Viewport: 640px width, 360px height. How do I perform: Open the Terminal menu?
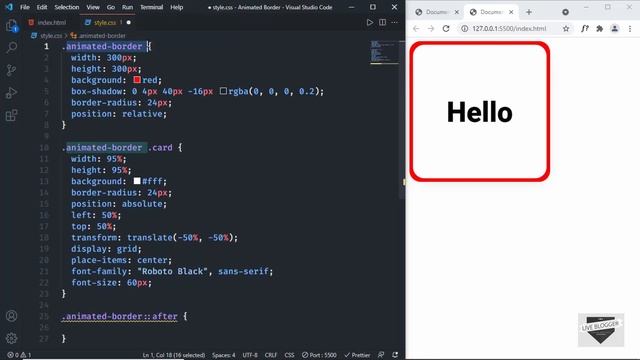[x=151, y=7]
